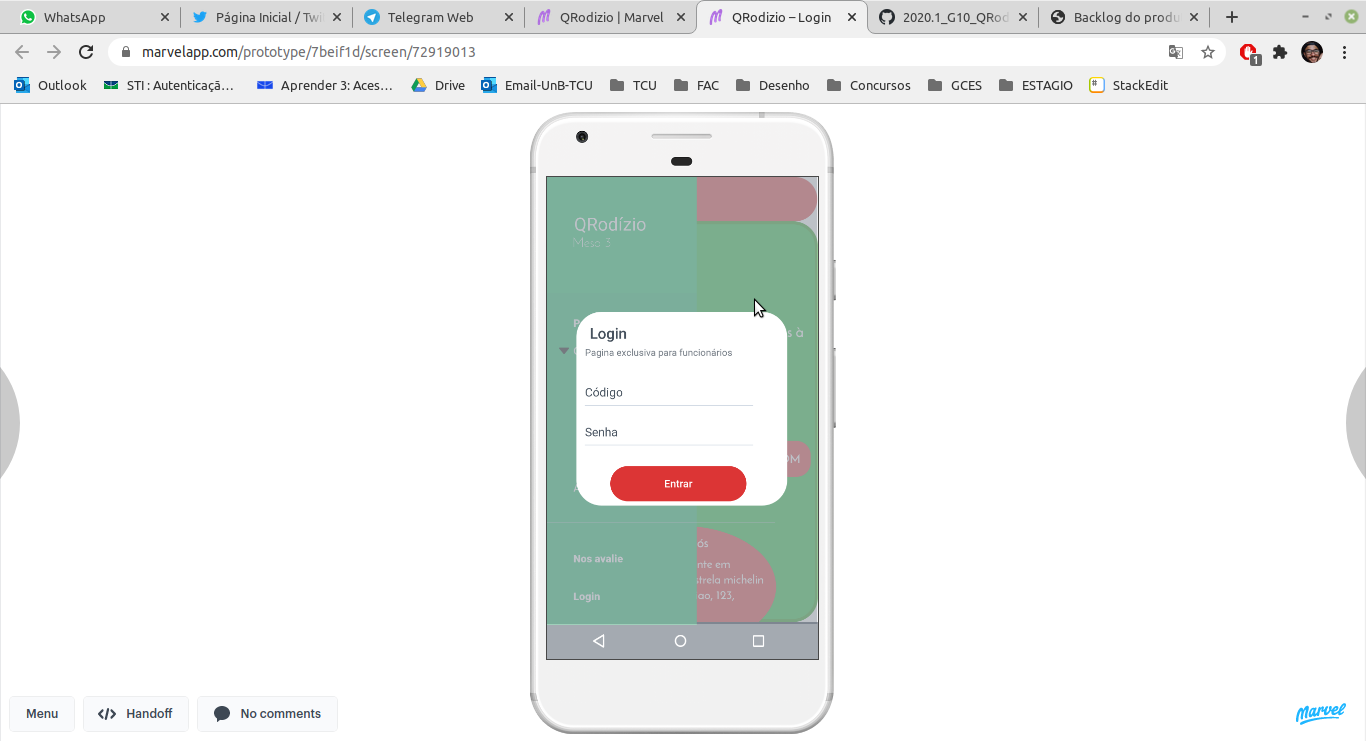Open the ad blocker extension icon
Viewport: 1366px width, 741px height.
tap(1249, 53)
